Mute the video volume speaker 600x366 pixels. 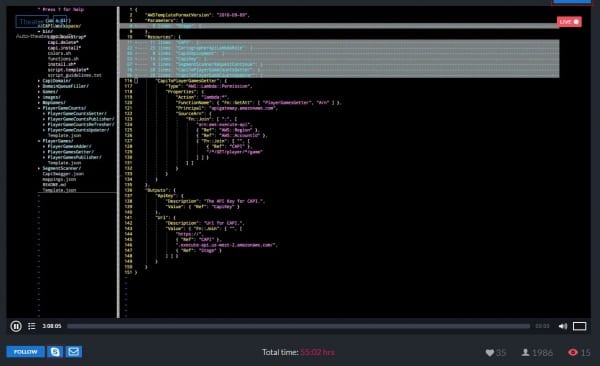click(x=562, y=326)
